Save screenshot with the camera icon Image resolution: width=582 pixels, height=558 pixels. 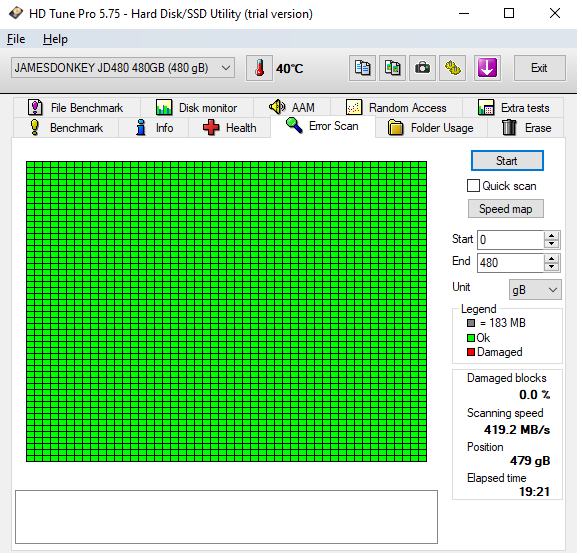coord(422,68)
